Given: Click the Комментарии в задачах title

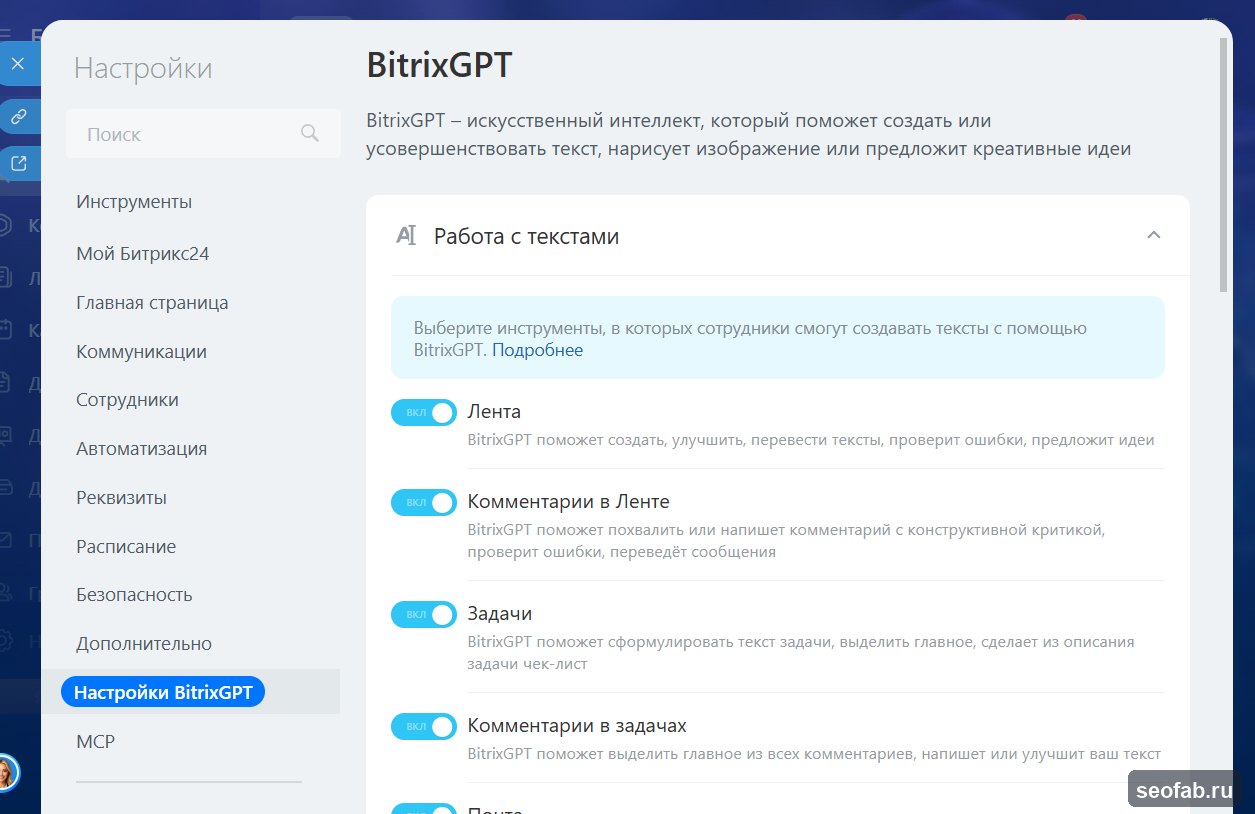Looking at the screenshot, I should point(577,726).
